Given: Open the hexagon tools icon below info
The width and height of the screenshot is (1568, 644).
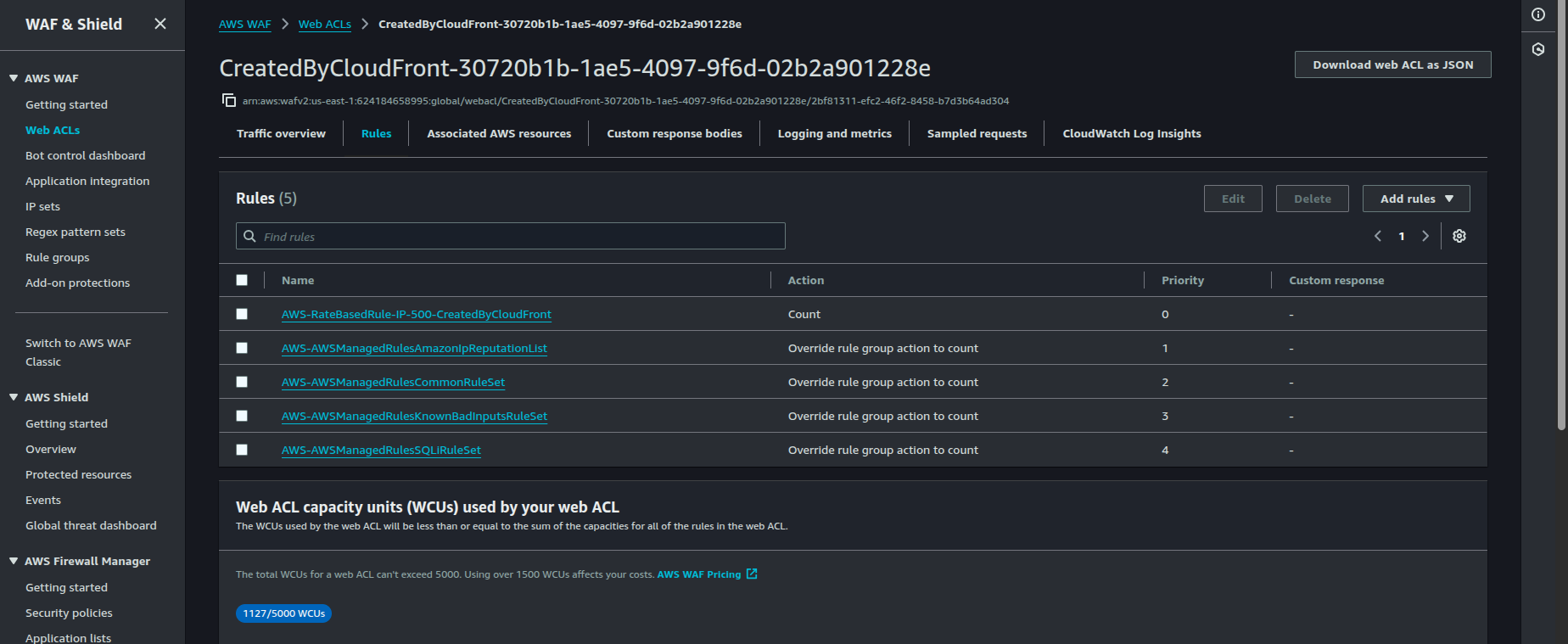Looking at the screenshot, I should tap(1538, 49).
